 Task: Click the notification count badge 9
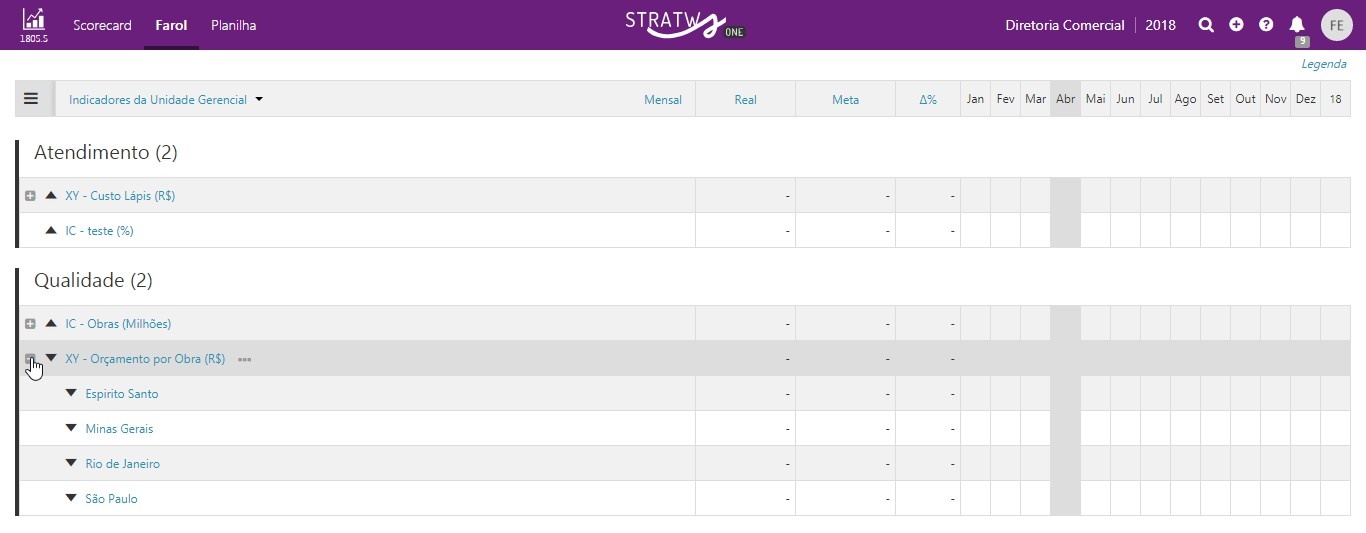click(x=1301, y=41)
